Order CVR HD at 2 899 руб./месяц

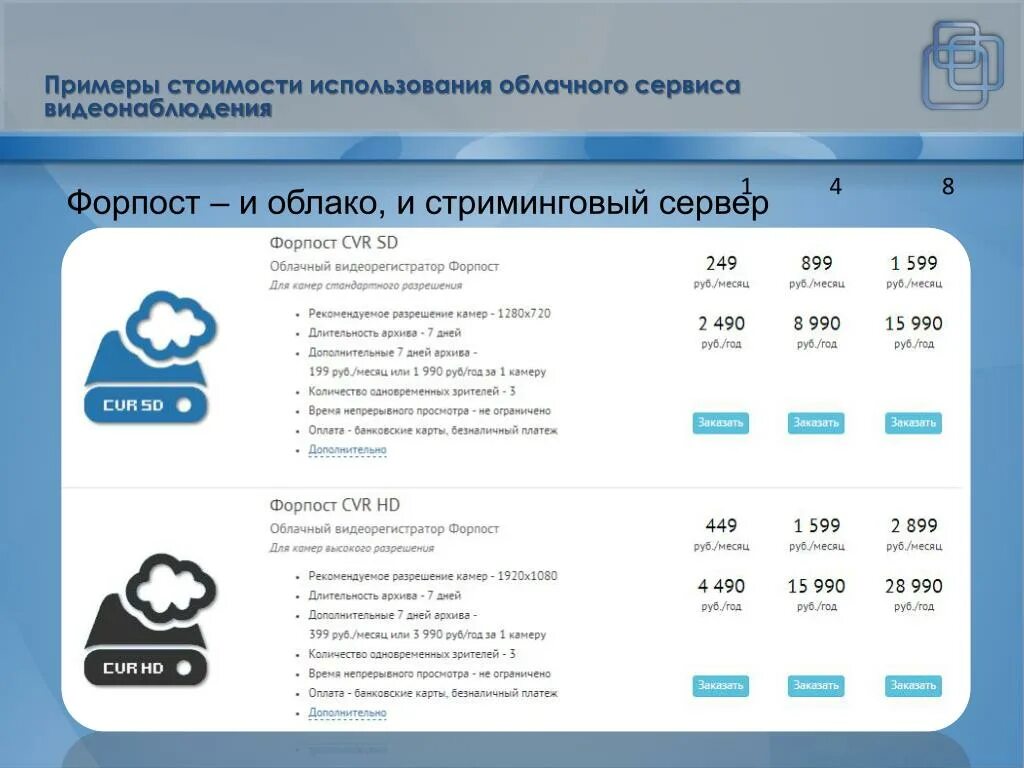(x=913, y=685)
